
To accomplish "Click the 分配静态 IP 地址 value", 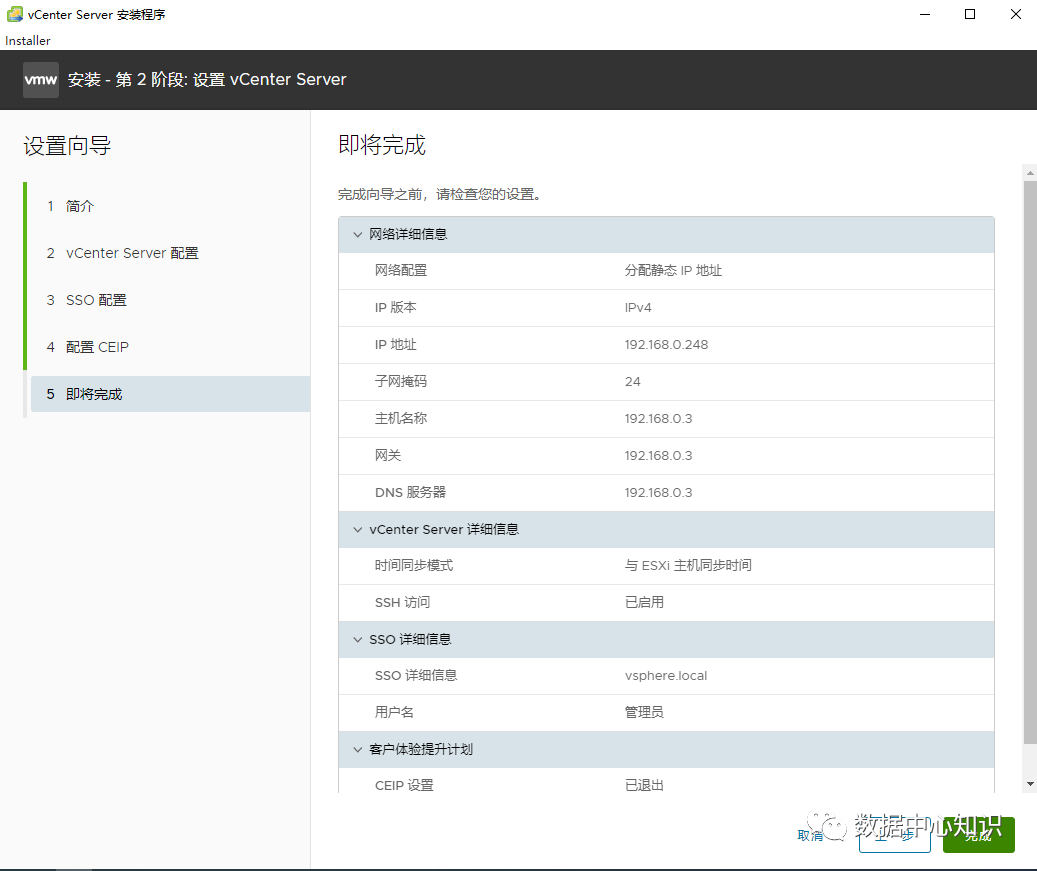I will 673,270.
